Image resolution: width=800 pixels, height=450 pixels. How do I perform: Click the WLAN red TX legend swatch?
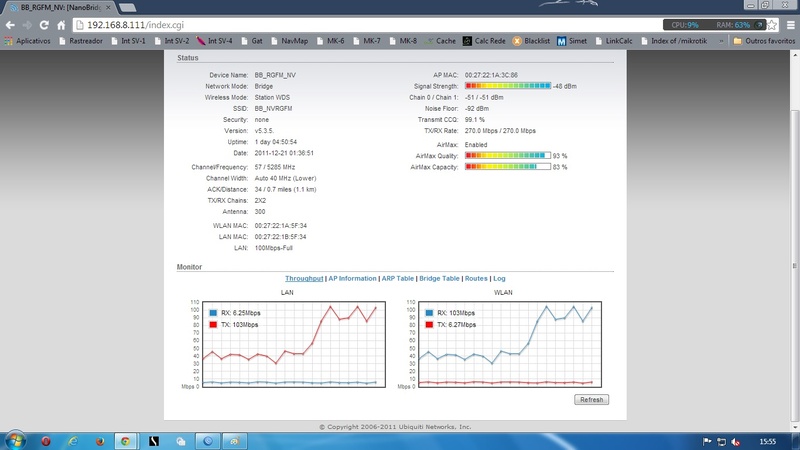pos(429,325)
